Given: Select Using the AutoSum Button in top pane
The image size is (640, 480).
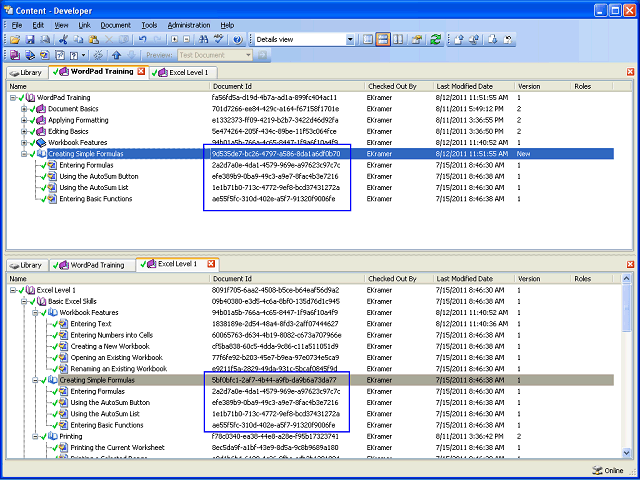Looking at the screenshot, I should point(99,176).
